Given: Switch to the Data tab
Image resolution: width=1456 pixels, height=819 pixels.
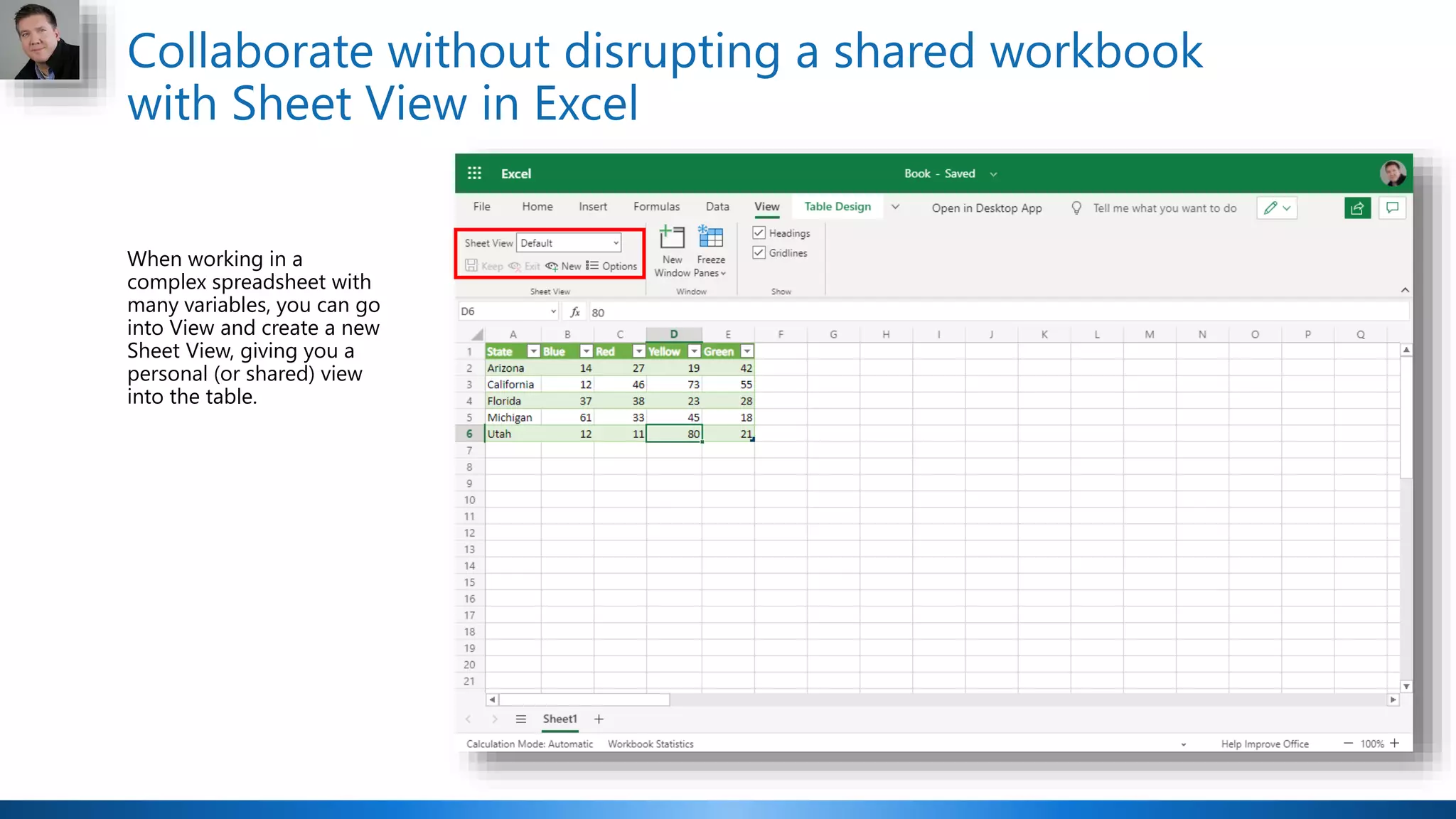Looking at the screenshot, I should pyautogui.click(x=717, y=206).
